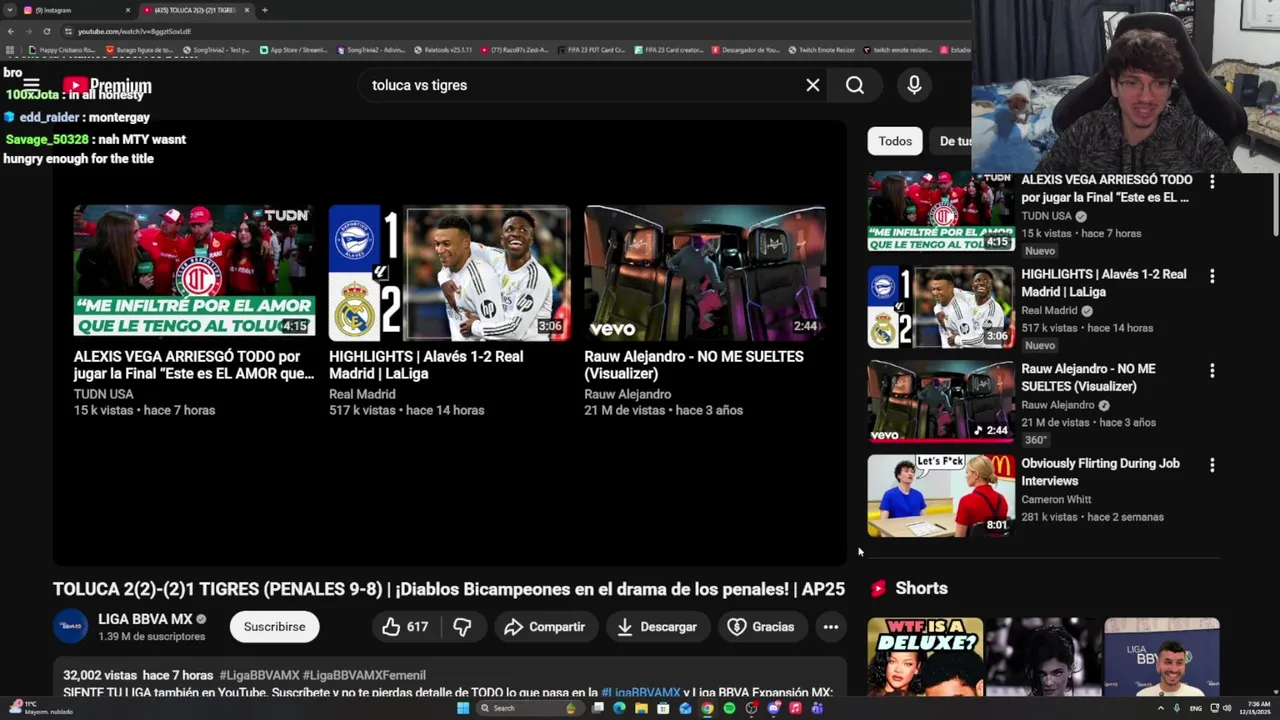Like the video with thumbs-up 617
Viewport: 1280px width, 720px height.
[x=405, y=627]
